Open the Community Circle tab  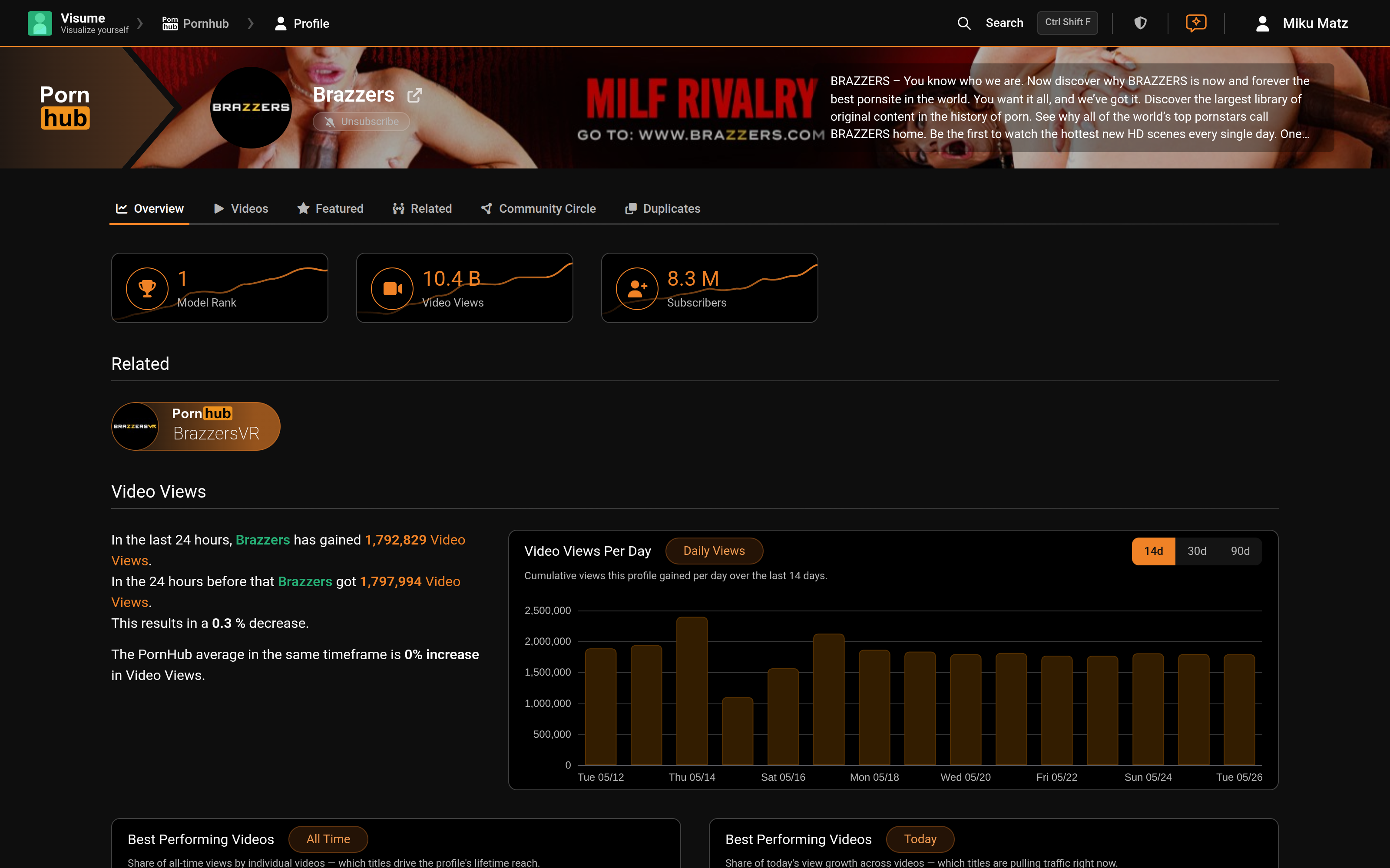click(x=538, y=208)
